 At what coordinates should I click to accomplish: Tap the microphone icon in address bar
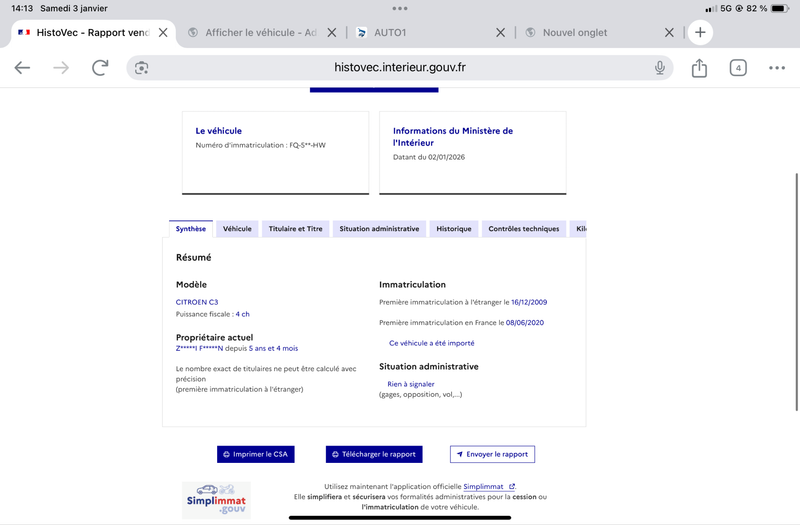[x=660, y=68]
